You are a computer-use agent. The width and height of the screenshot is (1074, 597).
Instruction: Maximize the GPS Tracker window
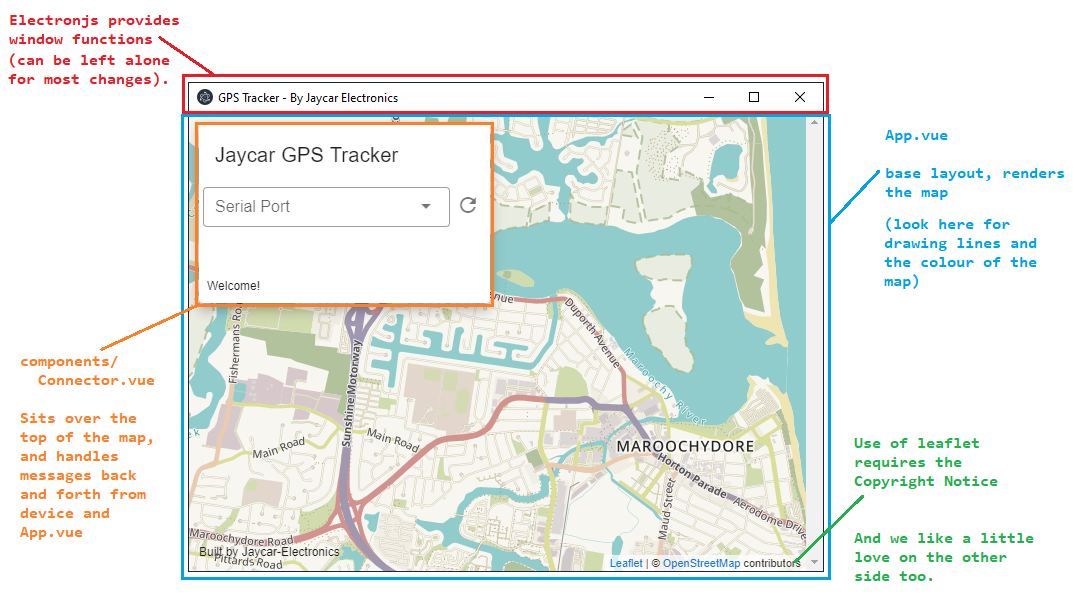coord(753,97)
